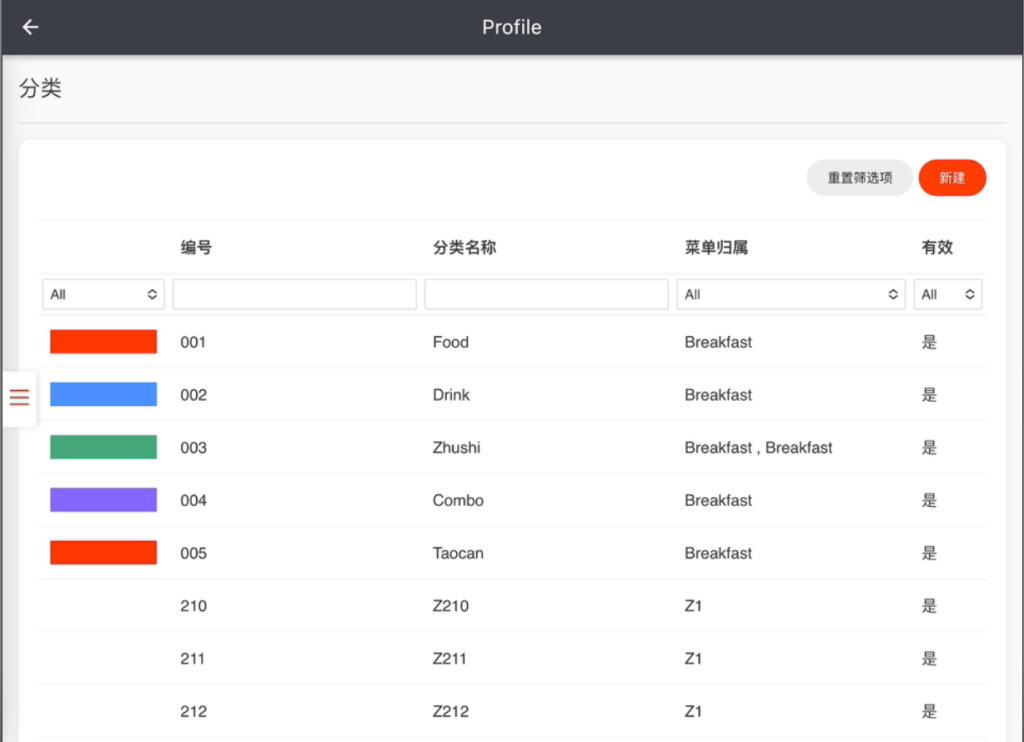Click the 是 value in the Drink row
This screenshot has height=742, width=1024.
929,395
